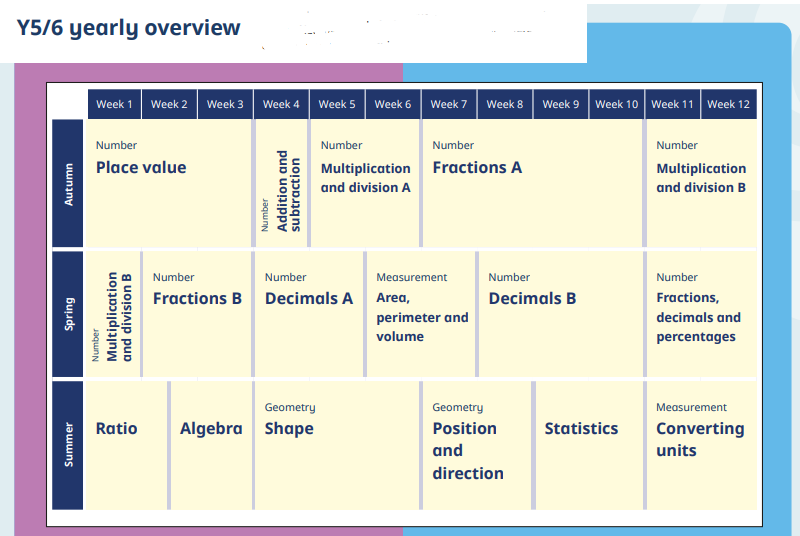800x536 pixels.
Task: Select the Autumn term row label
Action: [x=68, y=184]
